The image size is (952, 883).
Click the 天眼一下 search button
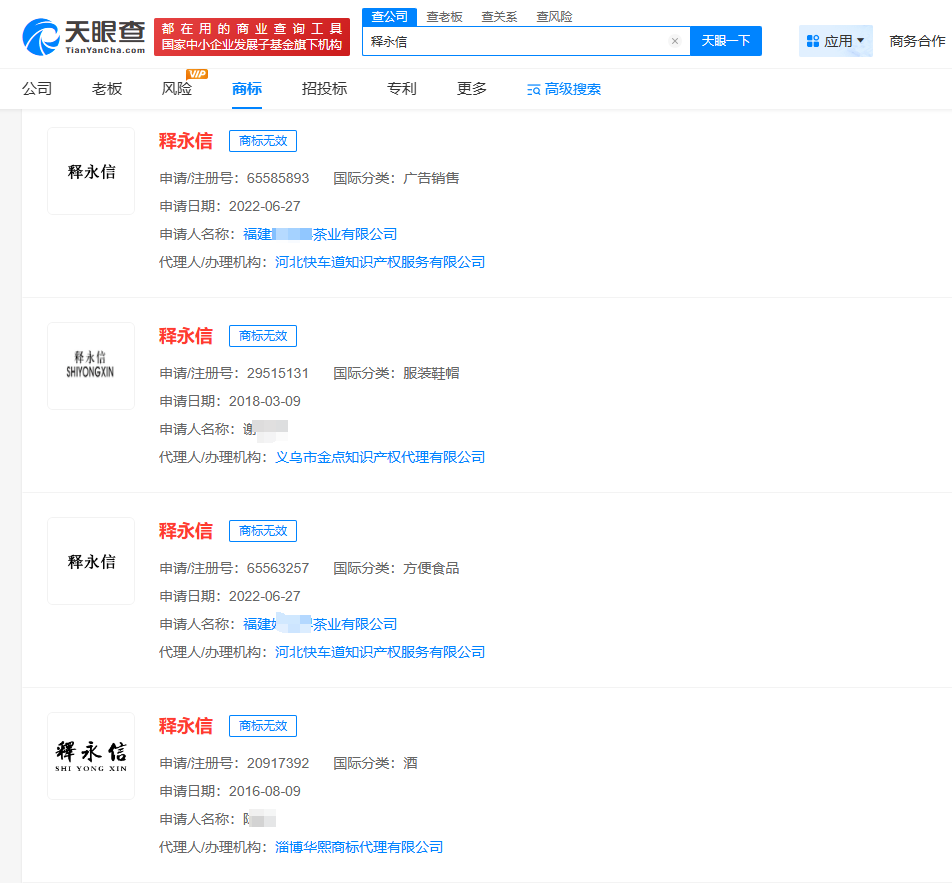coord(726,41)
